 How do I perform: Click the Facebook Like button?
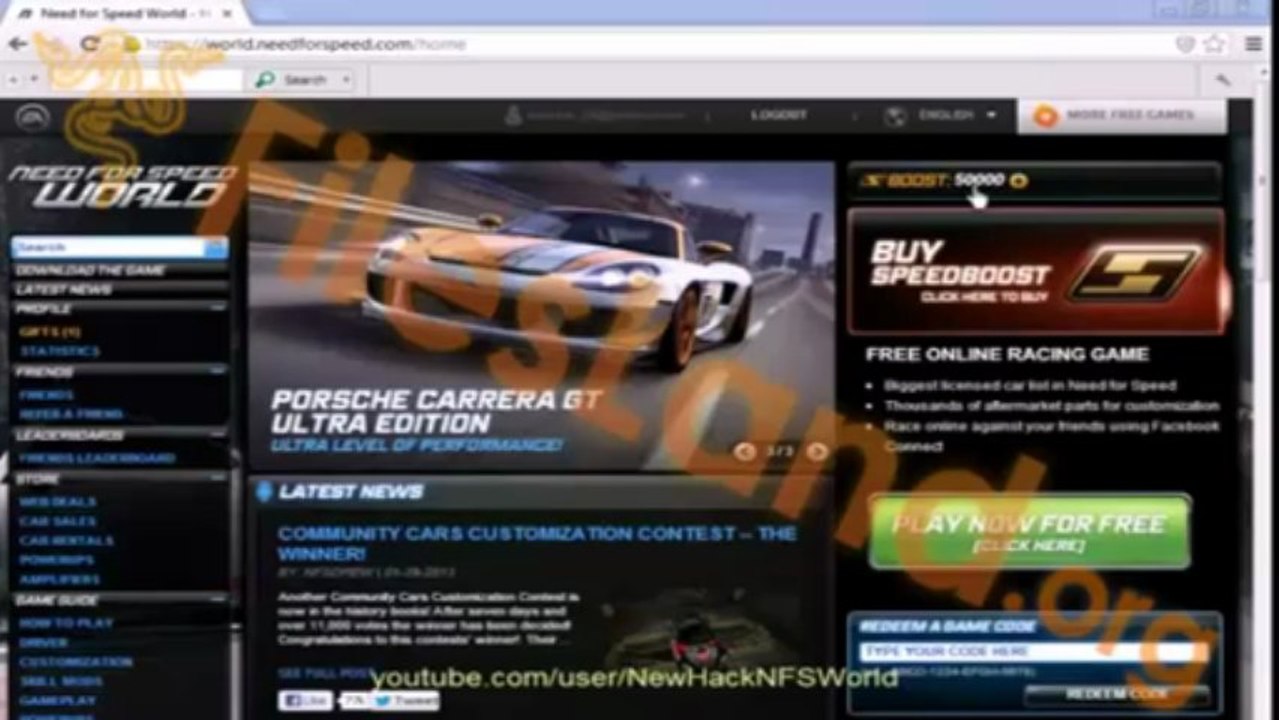tap(306, 701)
